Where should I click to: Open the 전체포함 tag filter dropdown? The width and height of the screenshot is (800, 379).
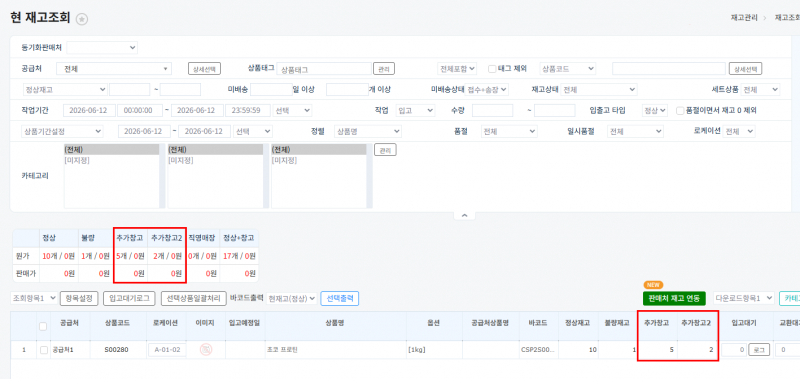(x=457, y=68)
